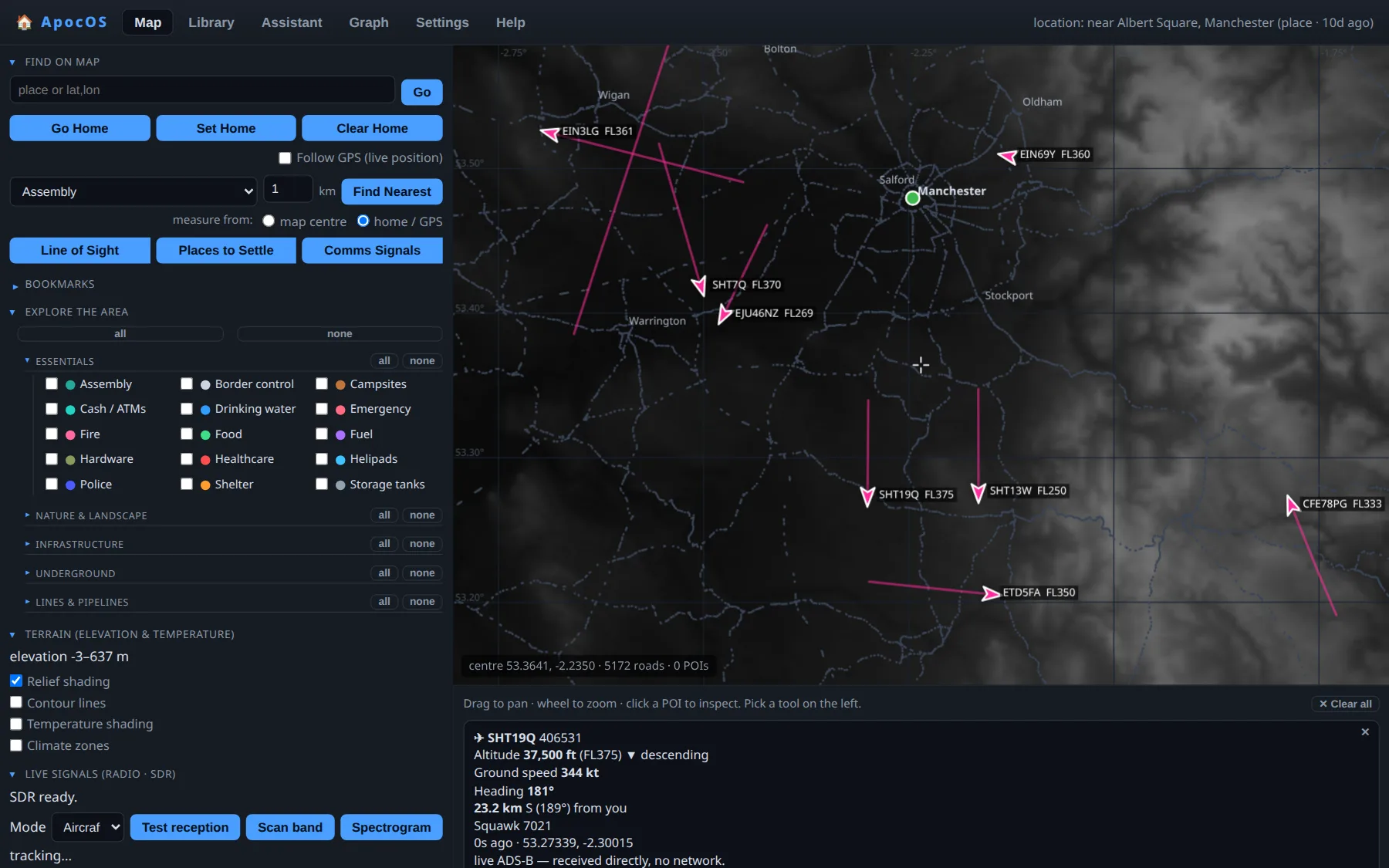The image size is (1389, 868).
Task: Click the CFE78PG aircraft arrow
Action: point(1292,505)
